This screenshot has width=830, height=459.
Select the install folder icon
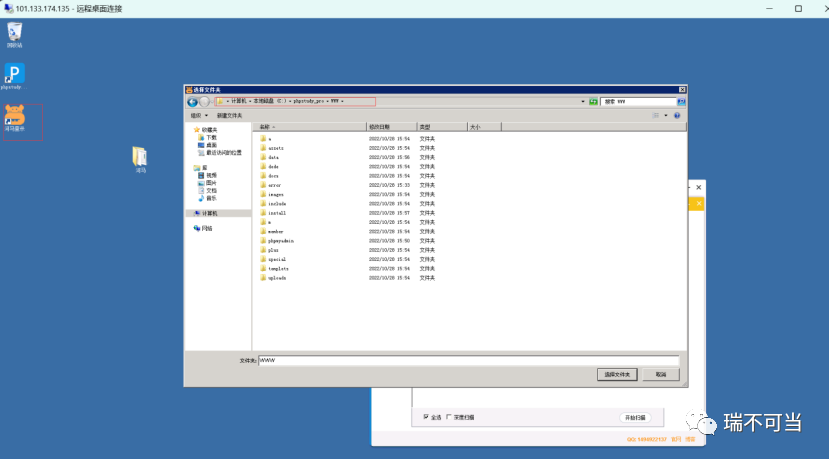tap(263, 213)
